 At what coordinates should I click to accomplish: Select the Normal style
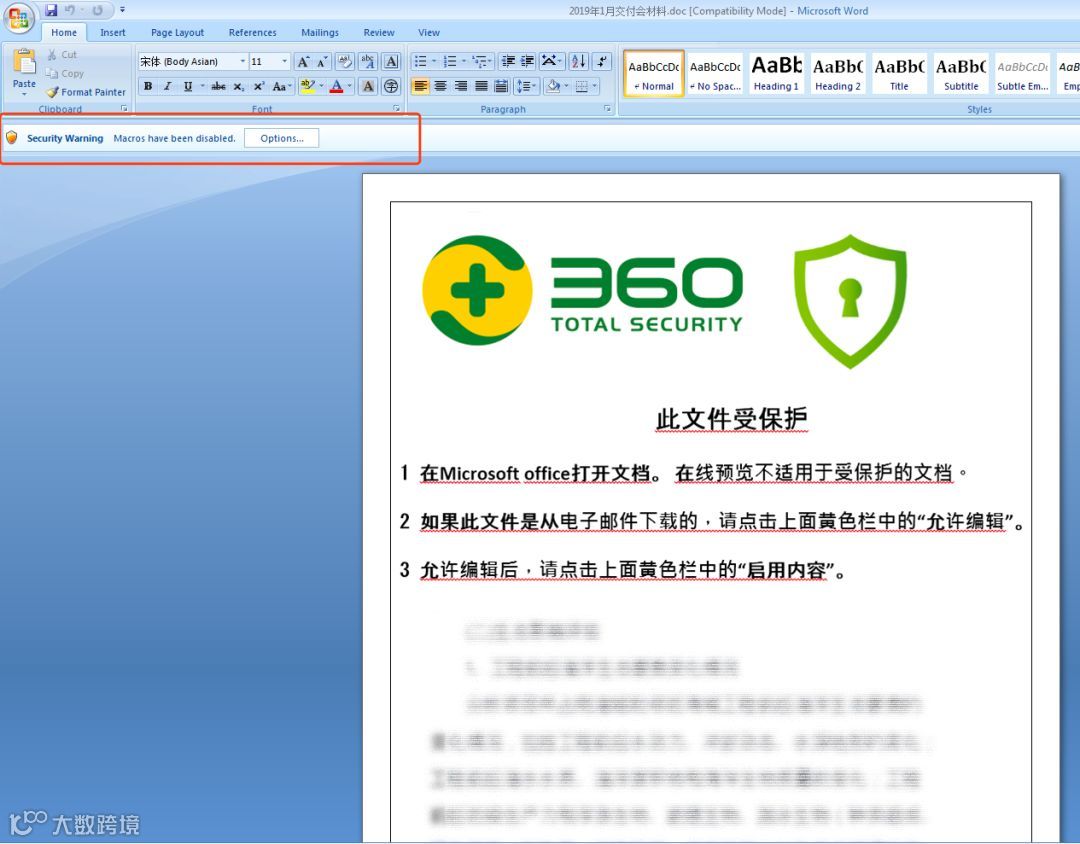[654, 73]
